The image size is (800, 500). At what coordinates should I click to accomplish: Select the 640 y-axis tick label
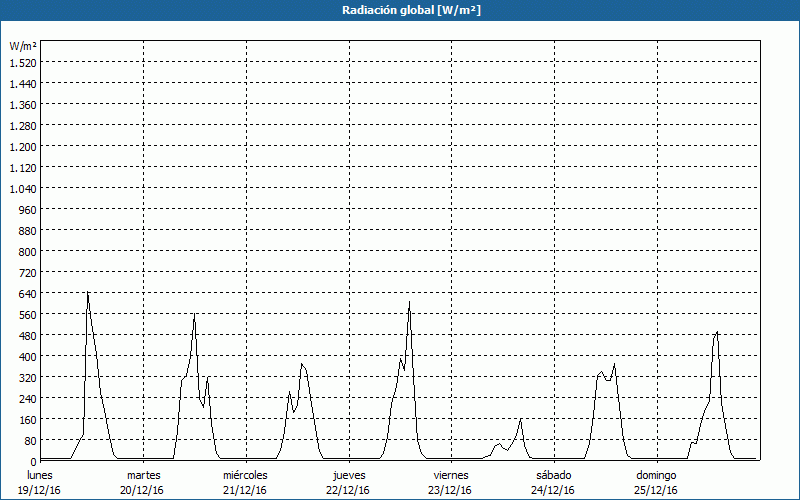point(23,293)
